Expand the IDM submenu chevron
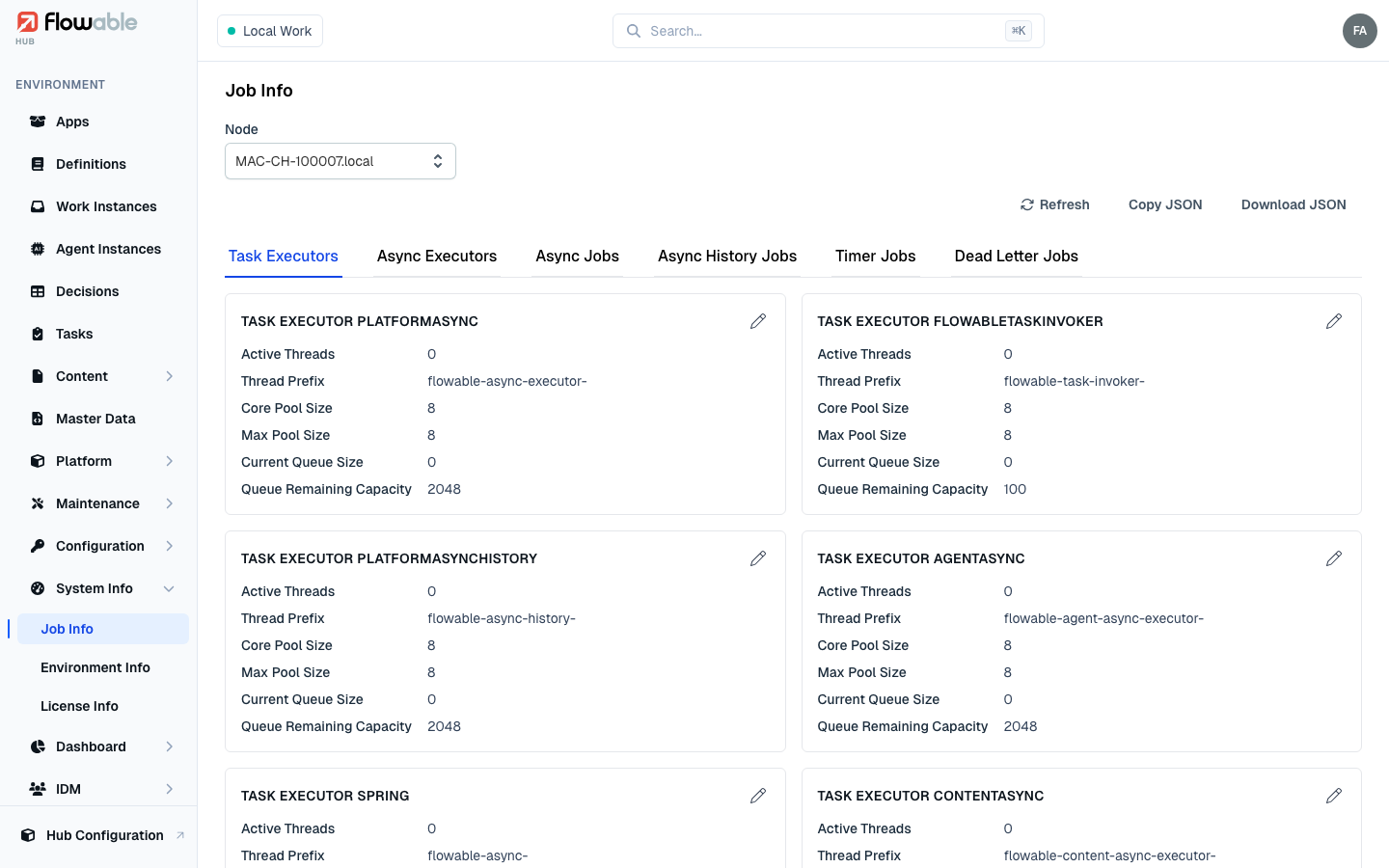 pyautogui.click(x=170, y=789)
